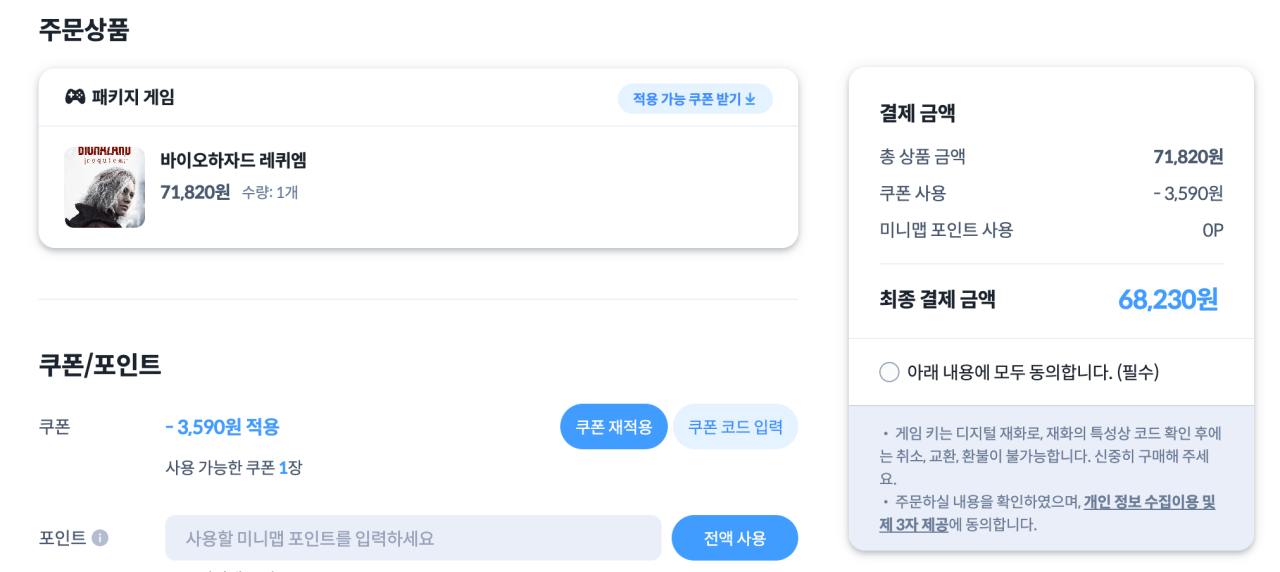Viewport: 1280px width, 572px height.
Task: Click the gamepad icon beside 패키지 게임
Action: [75, 97]
